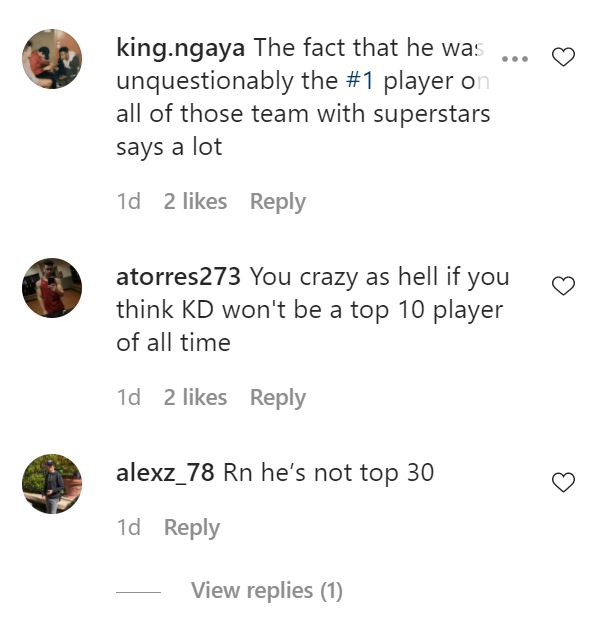Screen dimensions: 592x627
Task: Click 1d timestamp on atorres273's comment
Action: (128, 397)
